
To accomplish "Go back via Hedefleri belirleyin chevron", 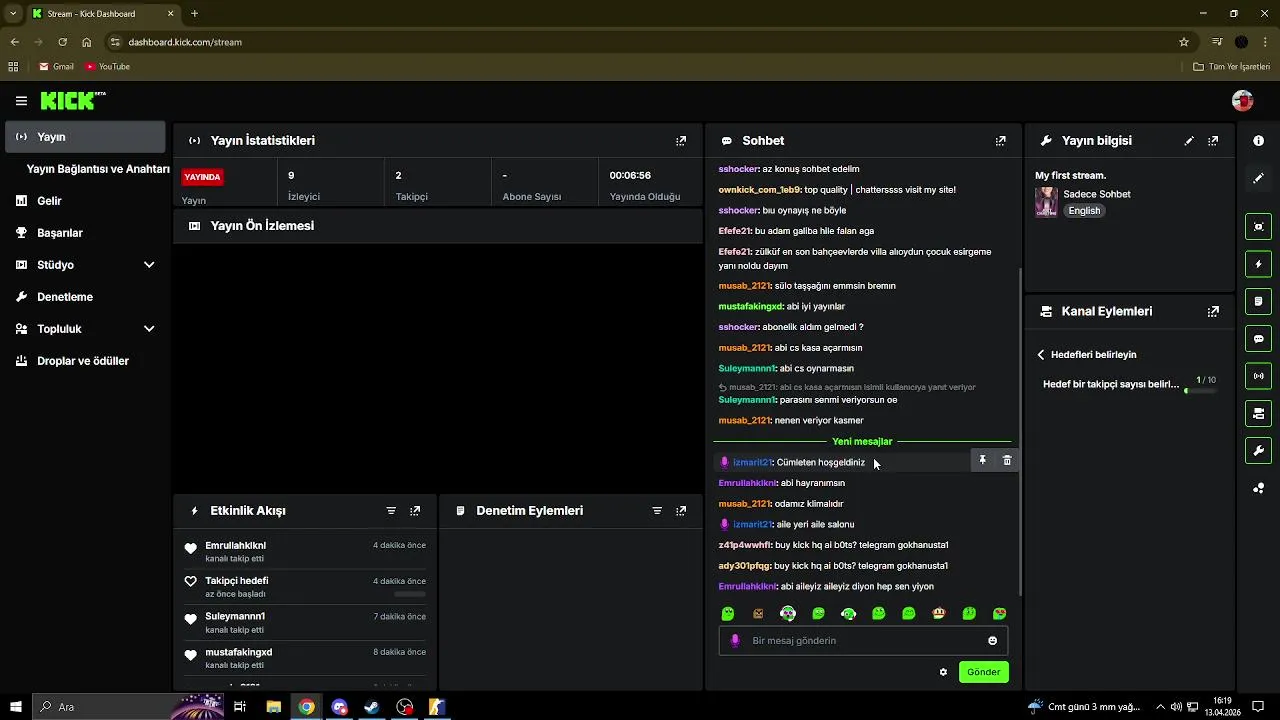I will [1041, 355].
